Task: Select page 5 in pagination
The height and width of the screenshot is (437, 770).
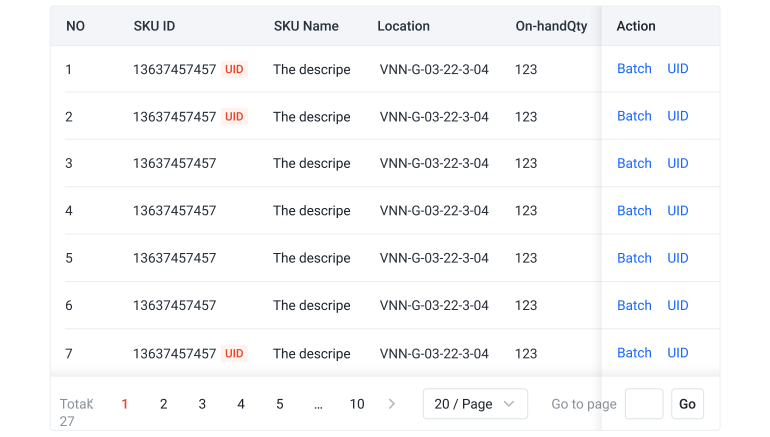Action: point(280,404)
